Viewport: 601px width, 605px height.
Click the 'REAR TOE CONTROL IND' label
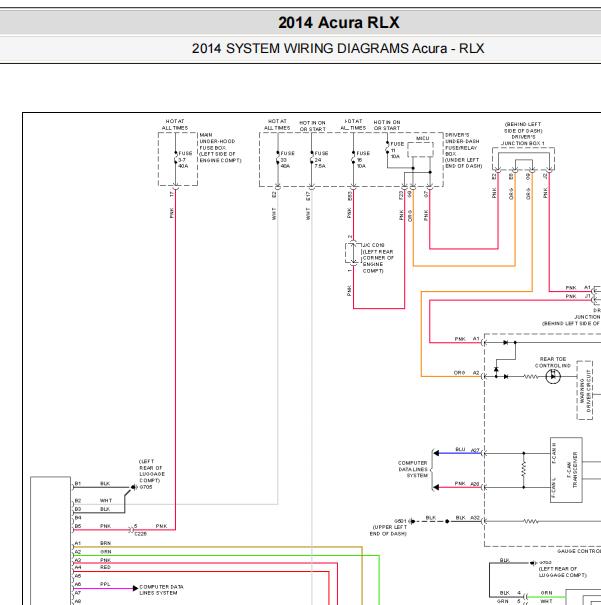pos(553,362)
